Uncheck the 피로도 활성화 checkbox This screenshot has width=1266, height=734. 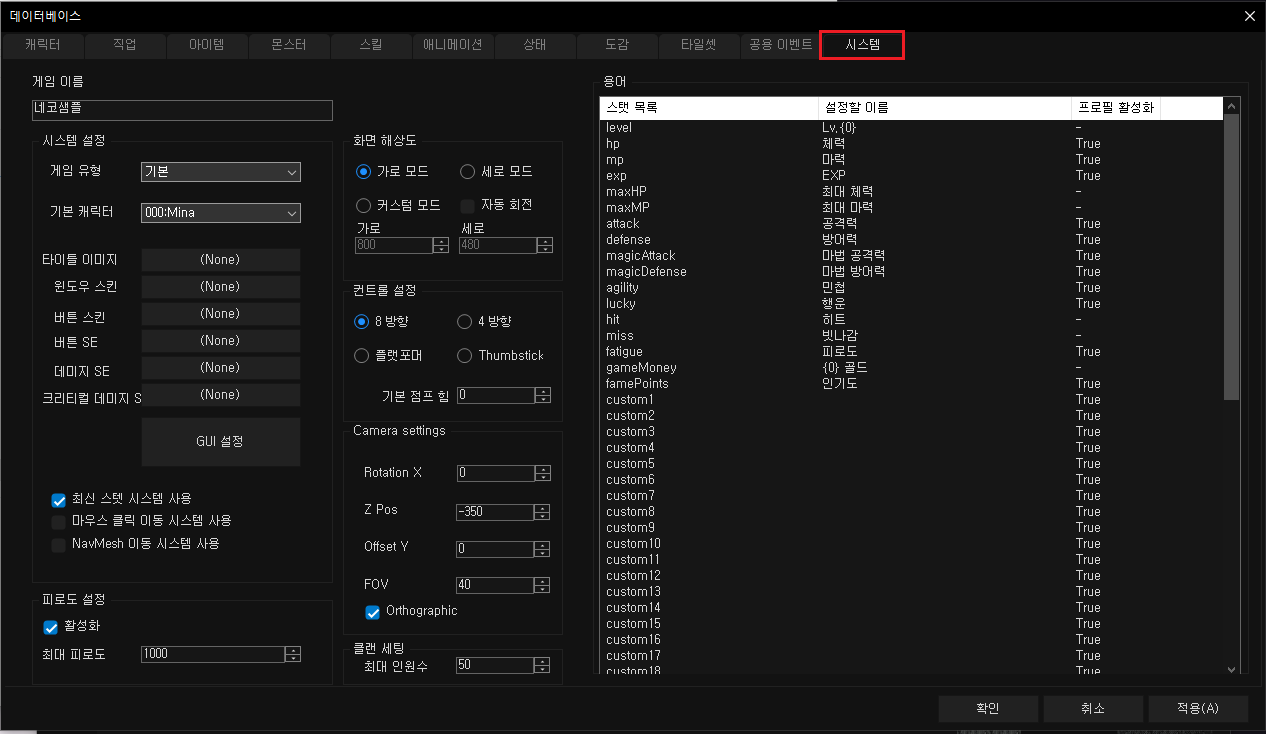pyautogui.click(x=51, y=627)
